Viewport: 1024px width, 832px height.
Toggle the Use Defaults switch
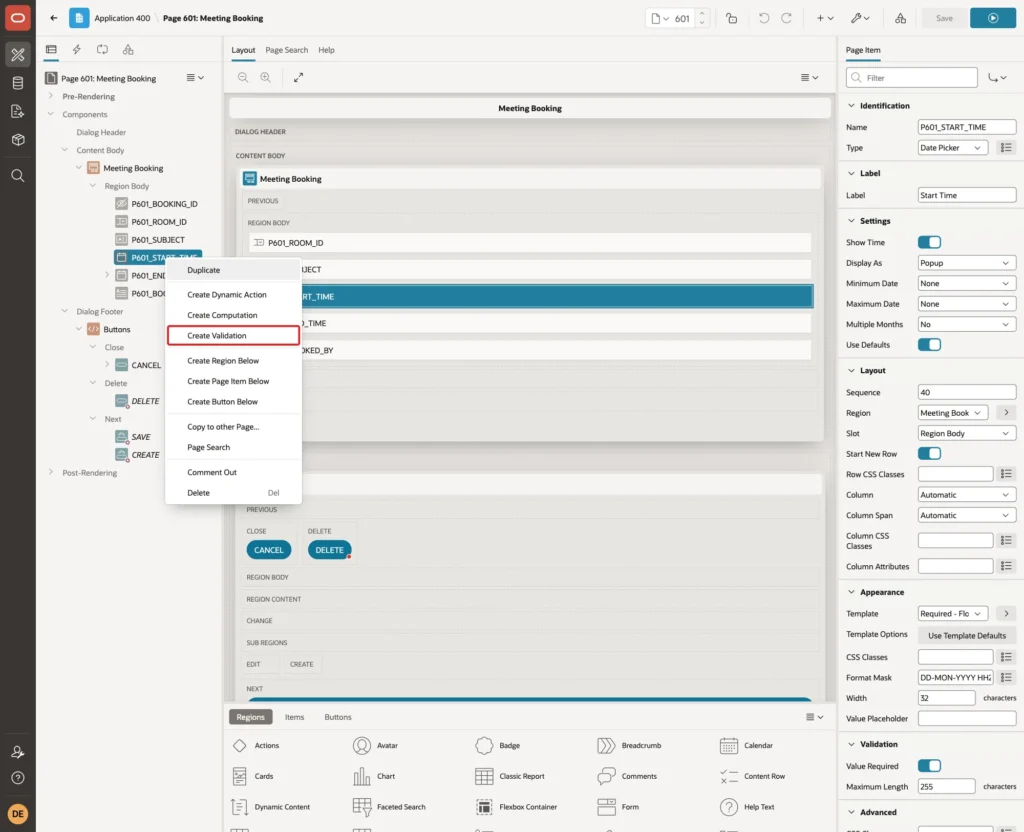click(x=929, y=344)
